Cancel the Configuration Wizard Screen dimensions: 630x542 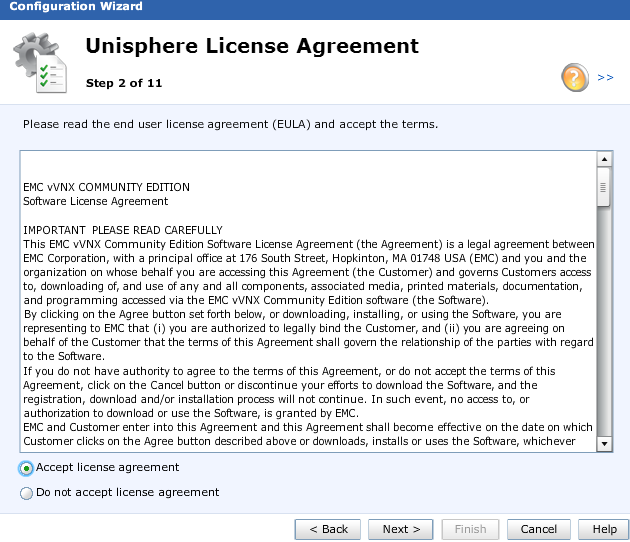(x=539, y=529)
